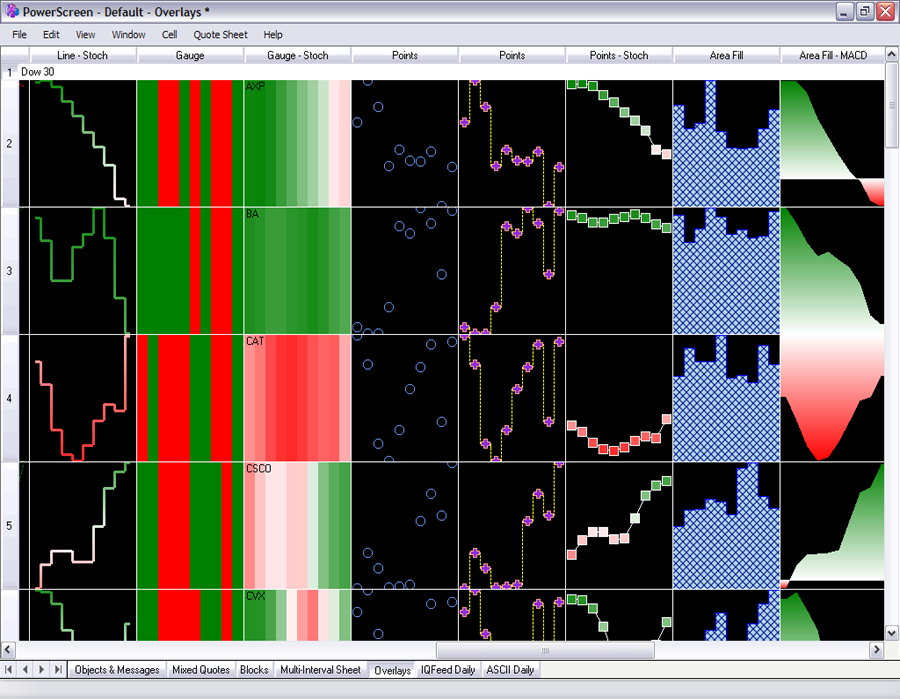Click the PowerScreen app icon in title bar
900x699 pixels.
click(11, 11)
